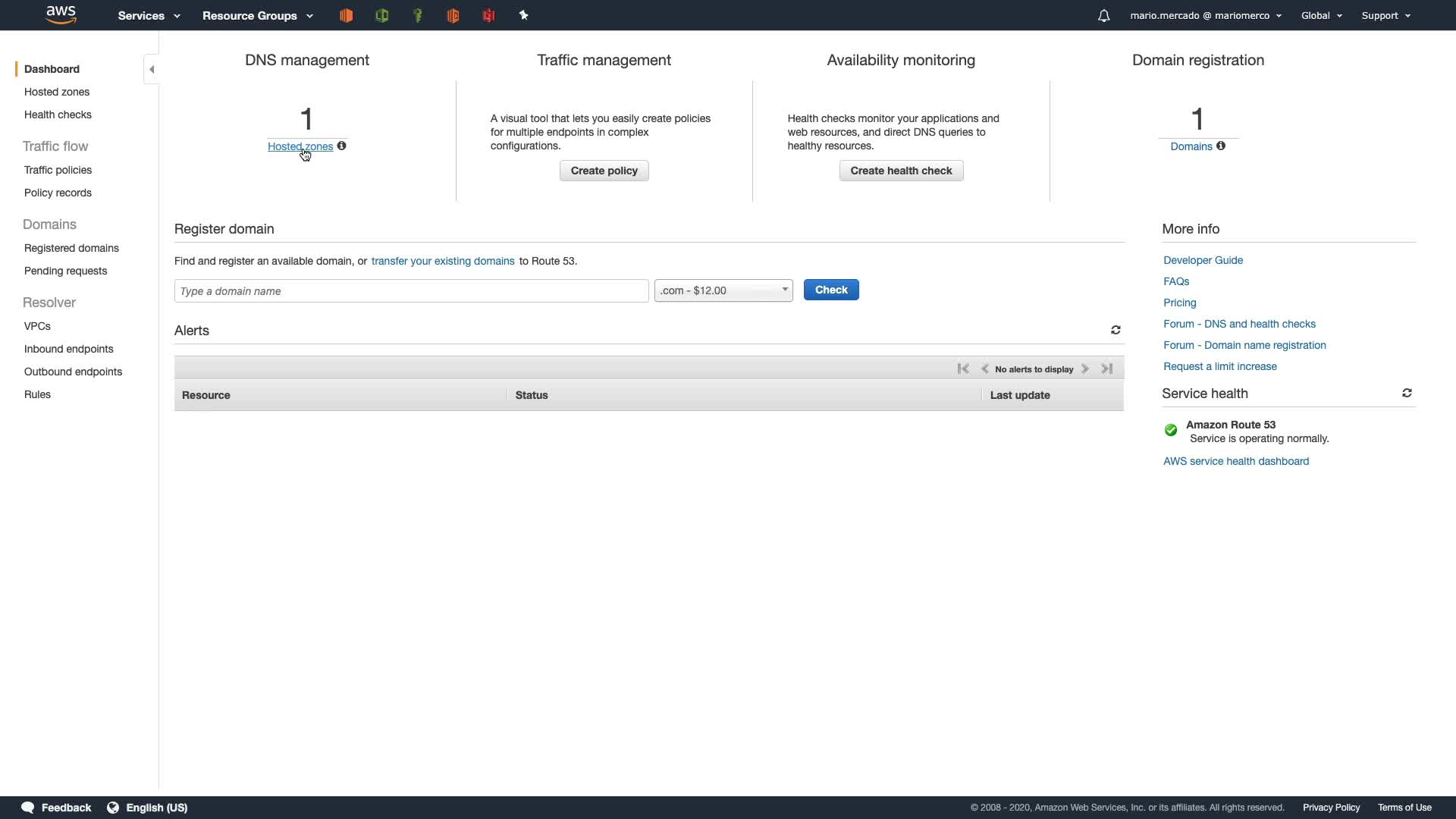The width and height of the screenshot is (1456, 819).
Task: Open Registered domains in sidebar
Action: pyautogui.click(x=71, y=248)
